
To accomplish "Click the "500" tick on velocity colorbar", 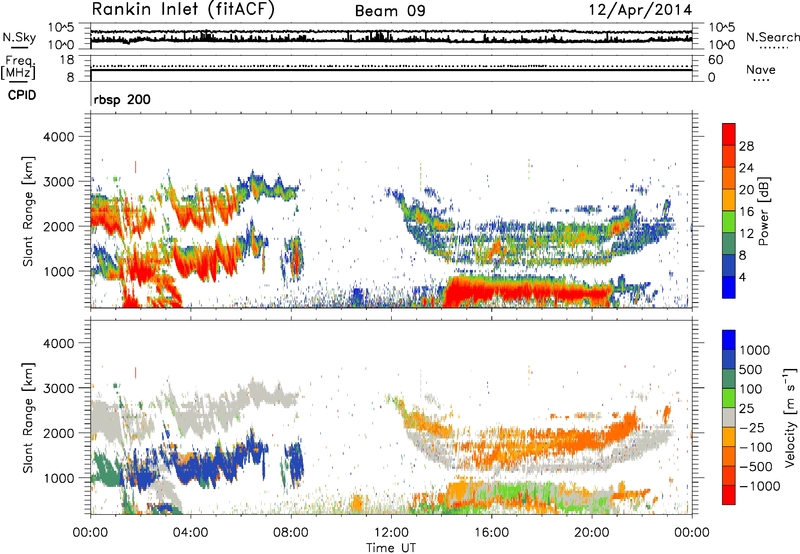I will click(x=751, y=369).
